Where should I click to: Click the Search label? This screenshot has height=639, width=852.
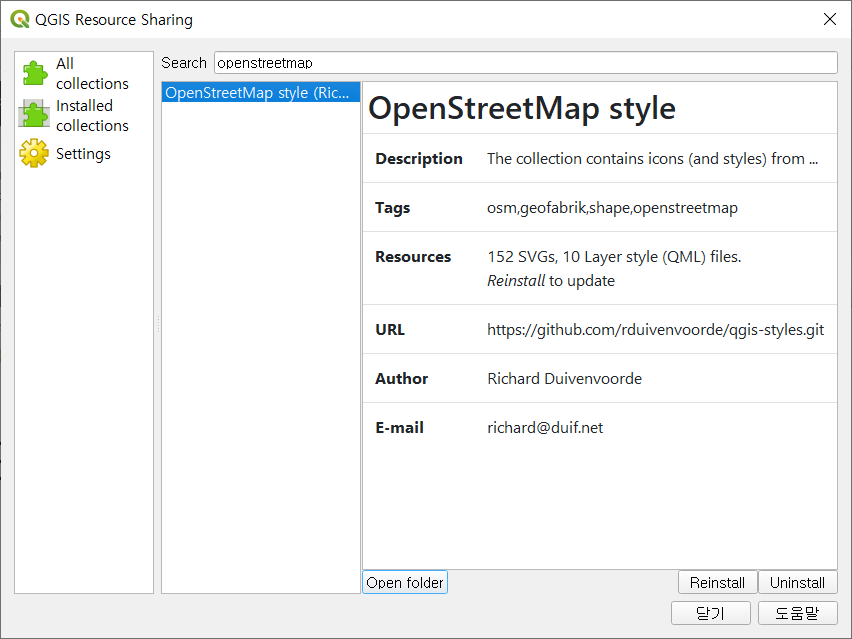click(x=184, y=63)
